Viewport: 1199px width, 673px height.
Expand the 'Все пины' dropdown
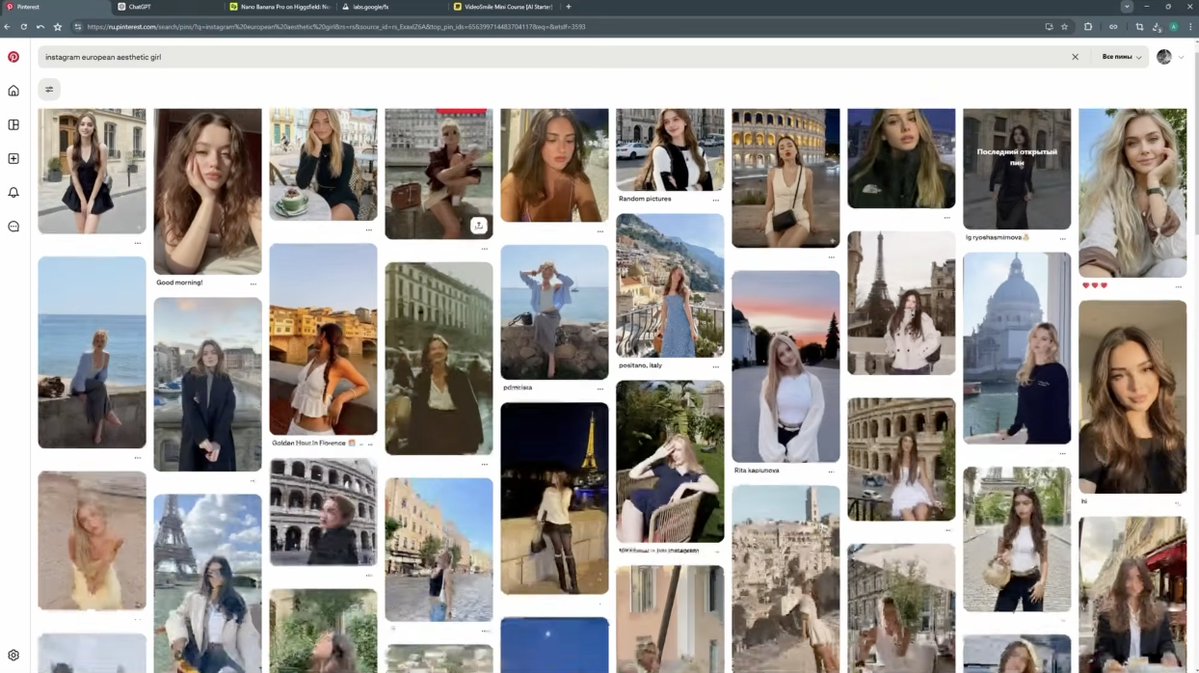click(1122, 57)
